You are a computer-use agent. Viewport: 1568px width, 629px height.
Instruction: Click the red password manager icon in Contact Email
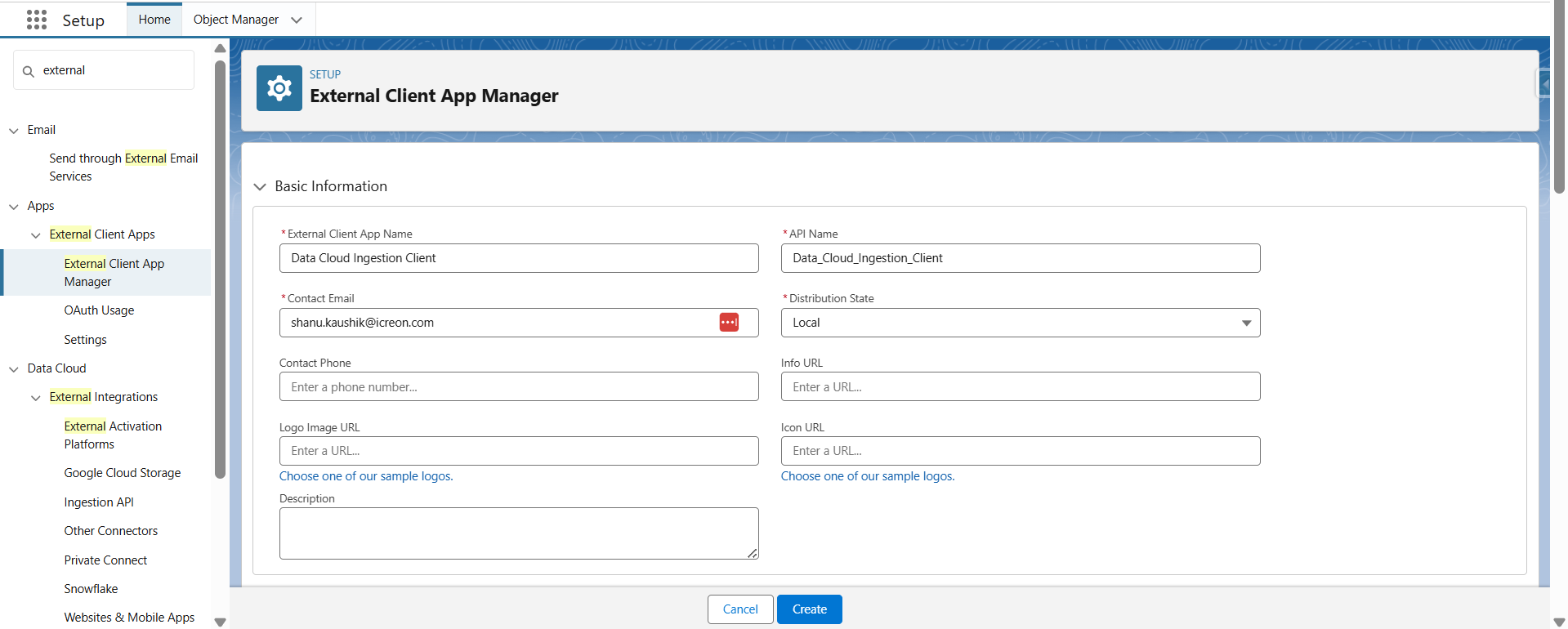(729, 323)
